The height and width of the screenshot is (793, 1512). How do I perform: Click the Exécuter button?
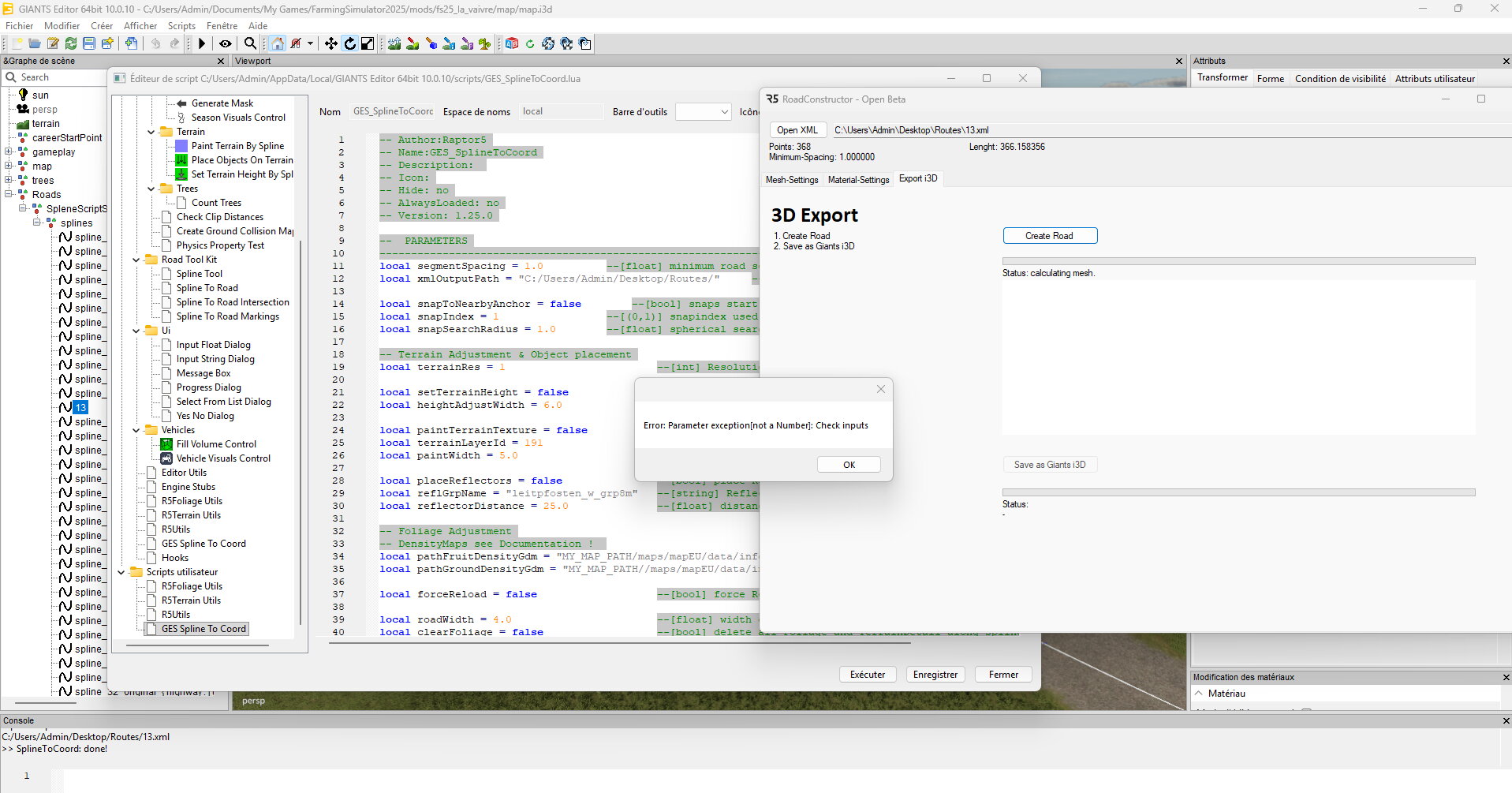[868, 675]
